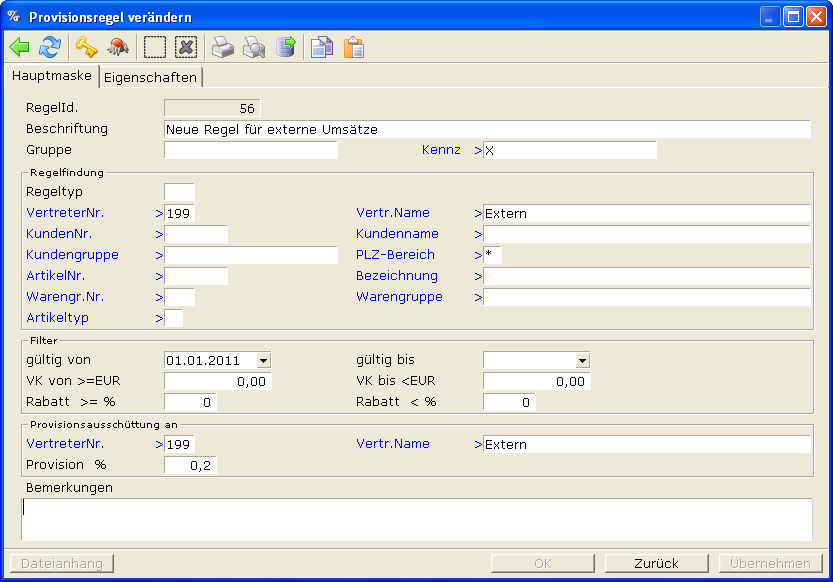Viewport: 833px width, 582px height.
Task: Focus the Provision % input field
Action: 190,465
